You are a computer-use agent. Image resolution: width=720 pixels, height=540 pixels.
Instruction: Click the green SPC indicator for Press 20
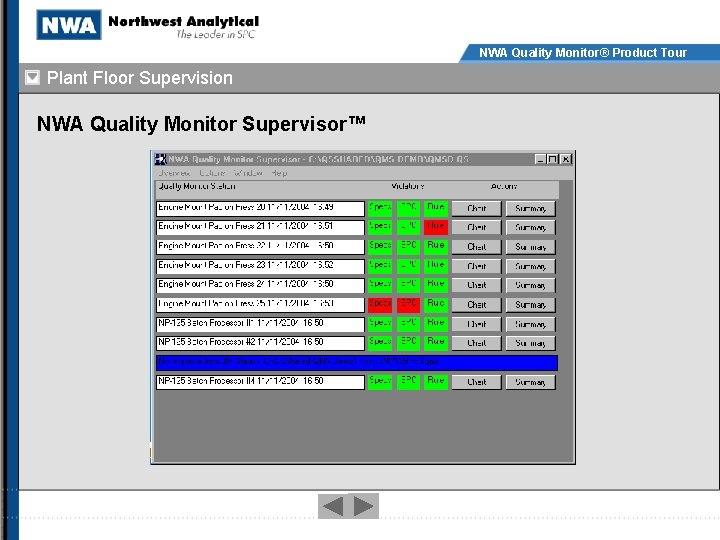tap(408, 208)
